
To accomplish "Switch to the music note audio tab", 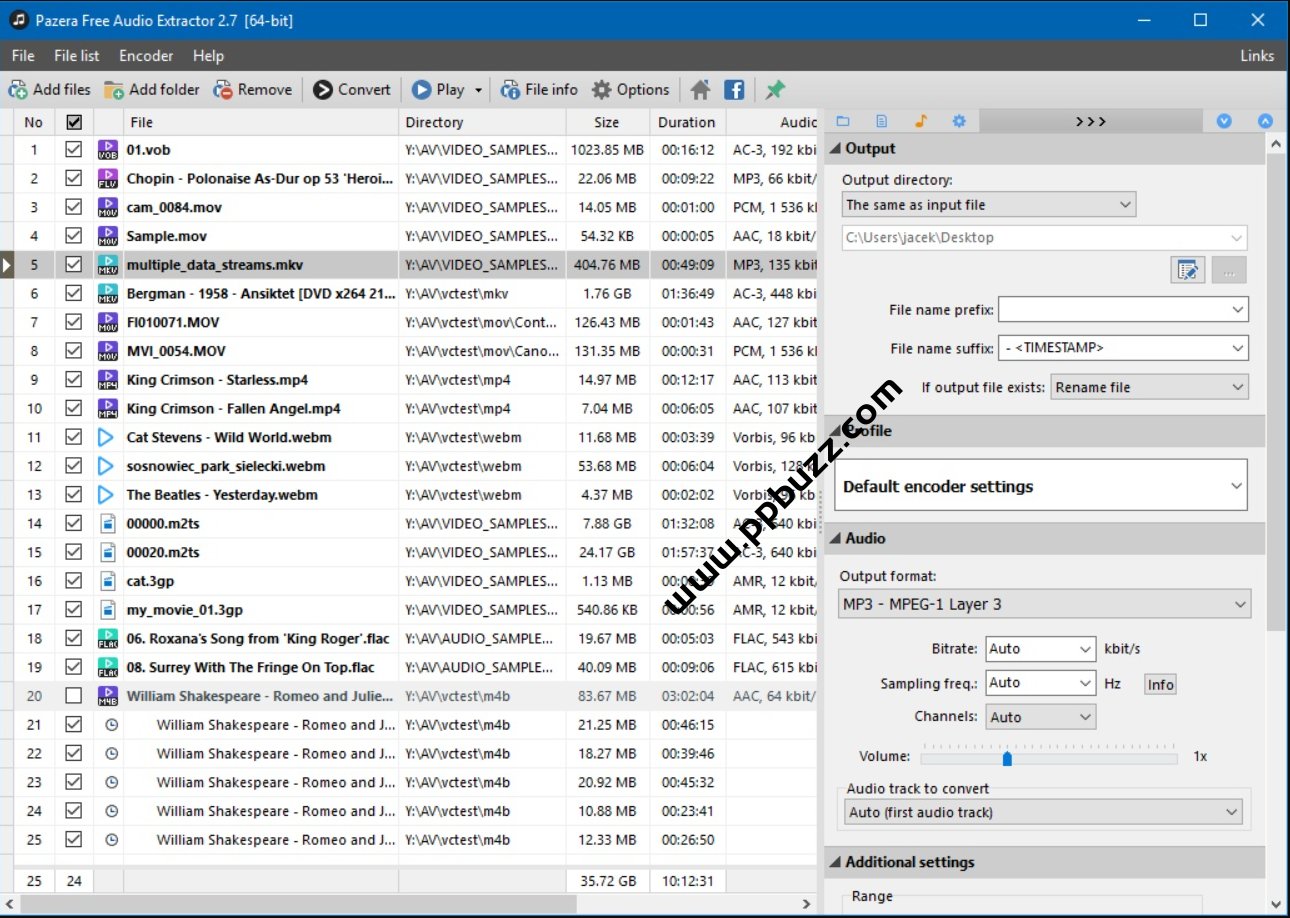I will point(920,121).
